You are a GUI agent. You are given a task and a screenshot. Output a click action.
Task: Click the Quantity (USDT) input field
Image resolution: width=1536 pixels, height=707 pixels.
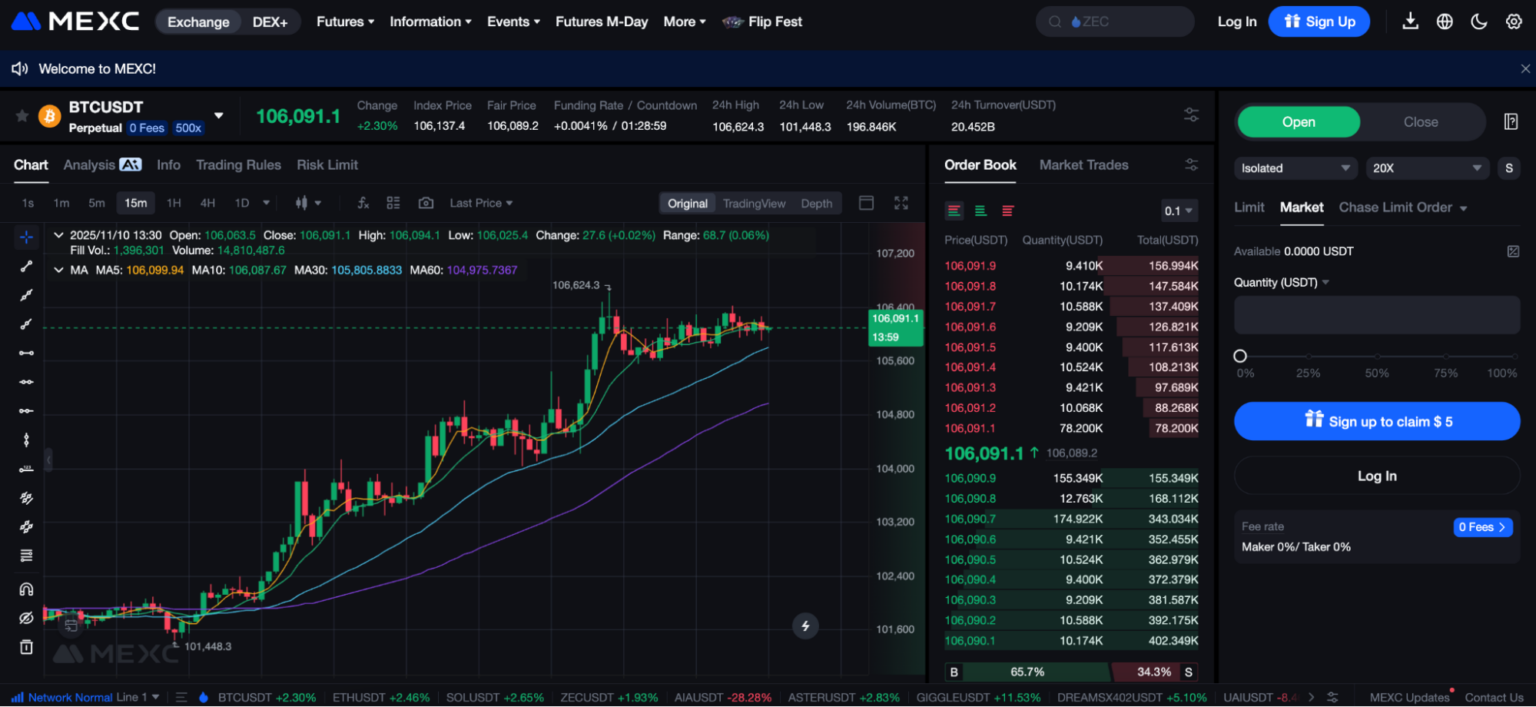click(x=1376, y=315)
